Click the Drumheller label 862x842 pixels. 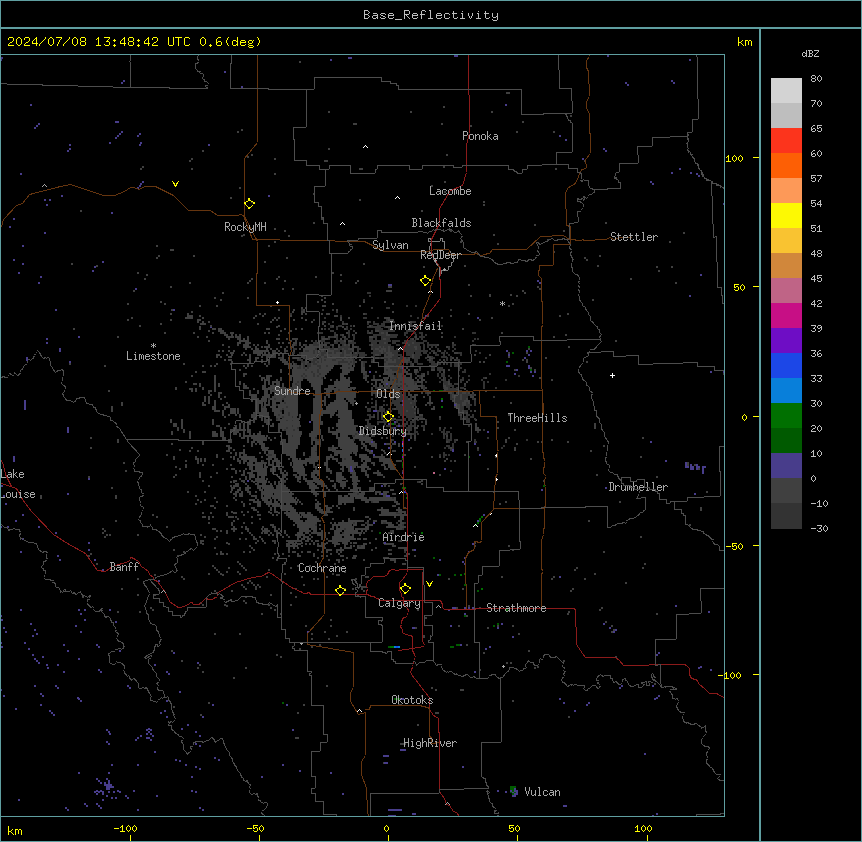pyautogui.click(x=638, y=487)
